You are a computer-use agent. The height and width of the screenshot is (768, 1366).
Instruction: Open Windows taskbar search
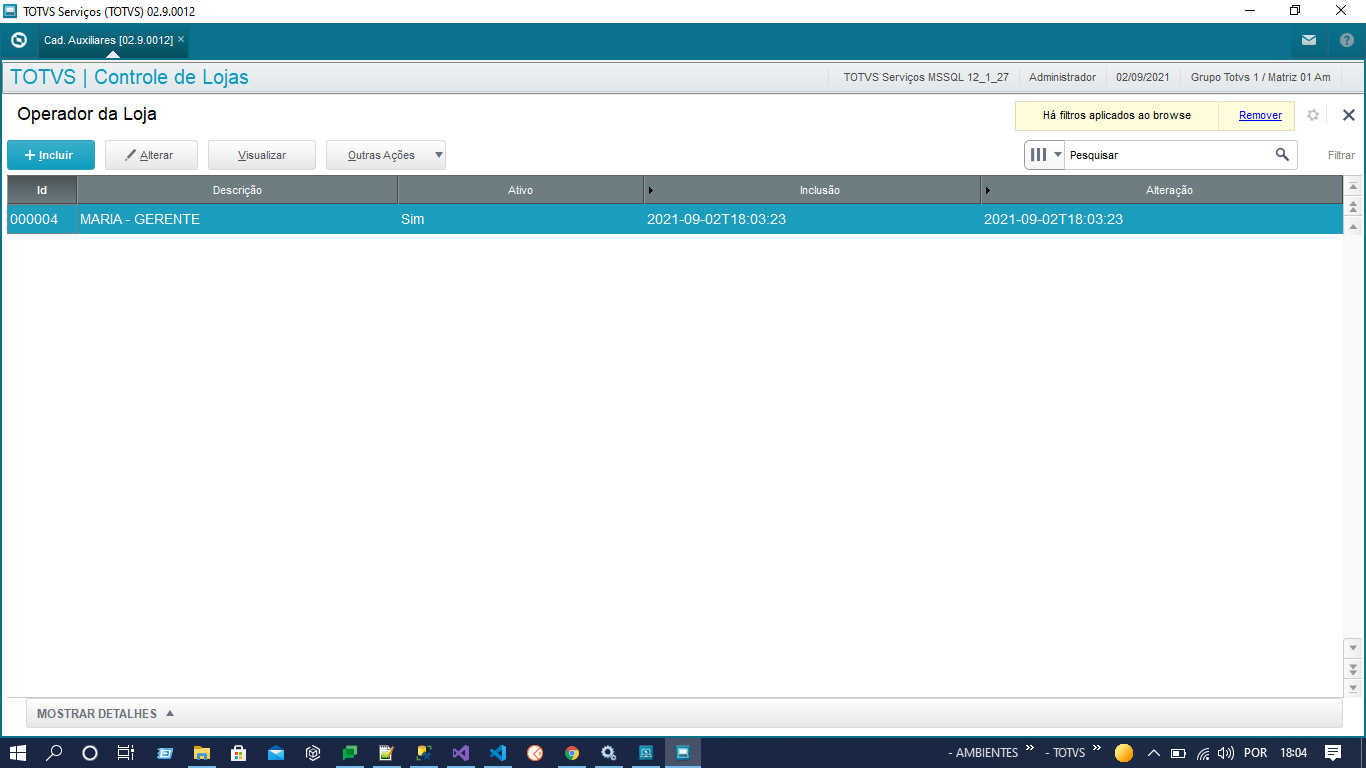point(55,753)
